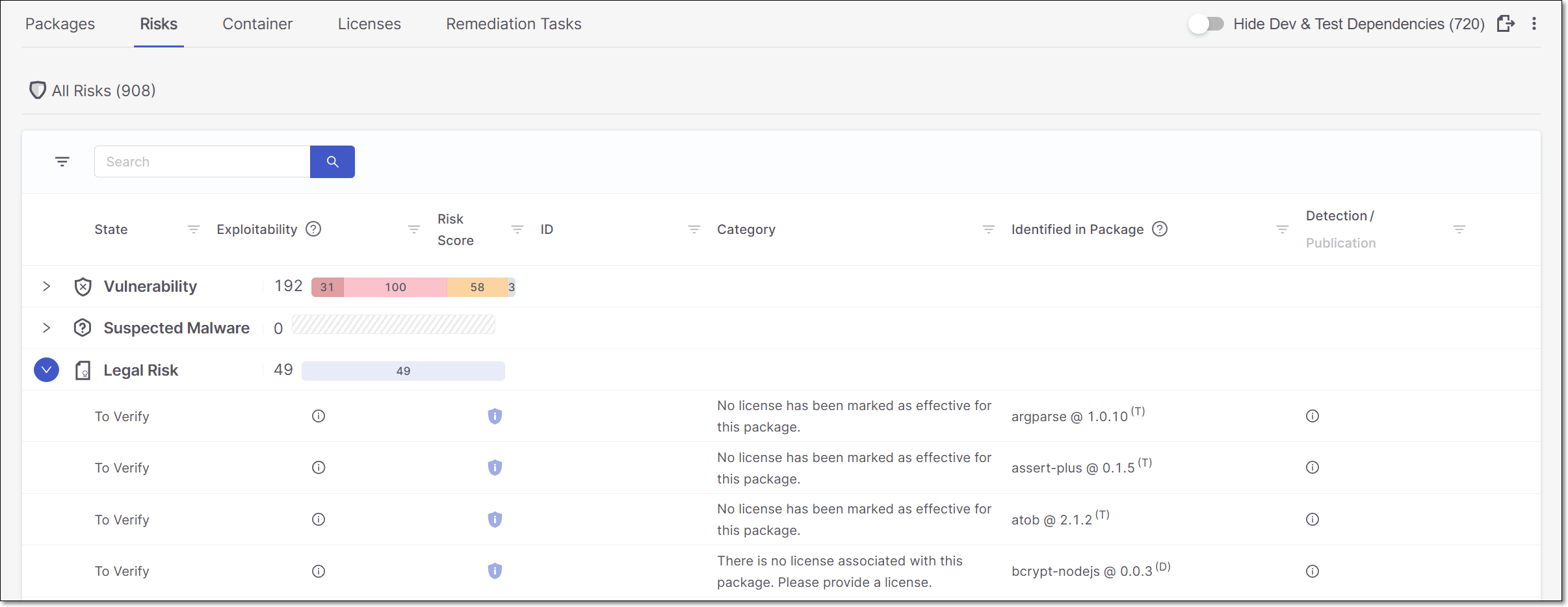Open the main filter icon beside search
The width and height of the screenshot is (1568, 607).
(62, 161)
